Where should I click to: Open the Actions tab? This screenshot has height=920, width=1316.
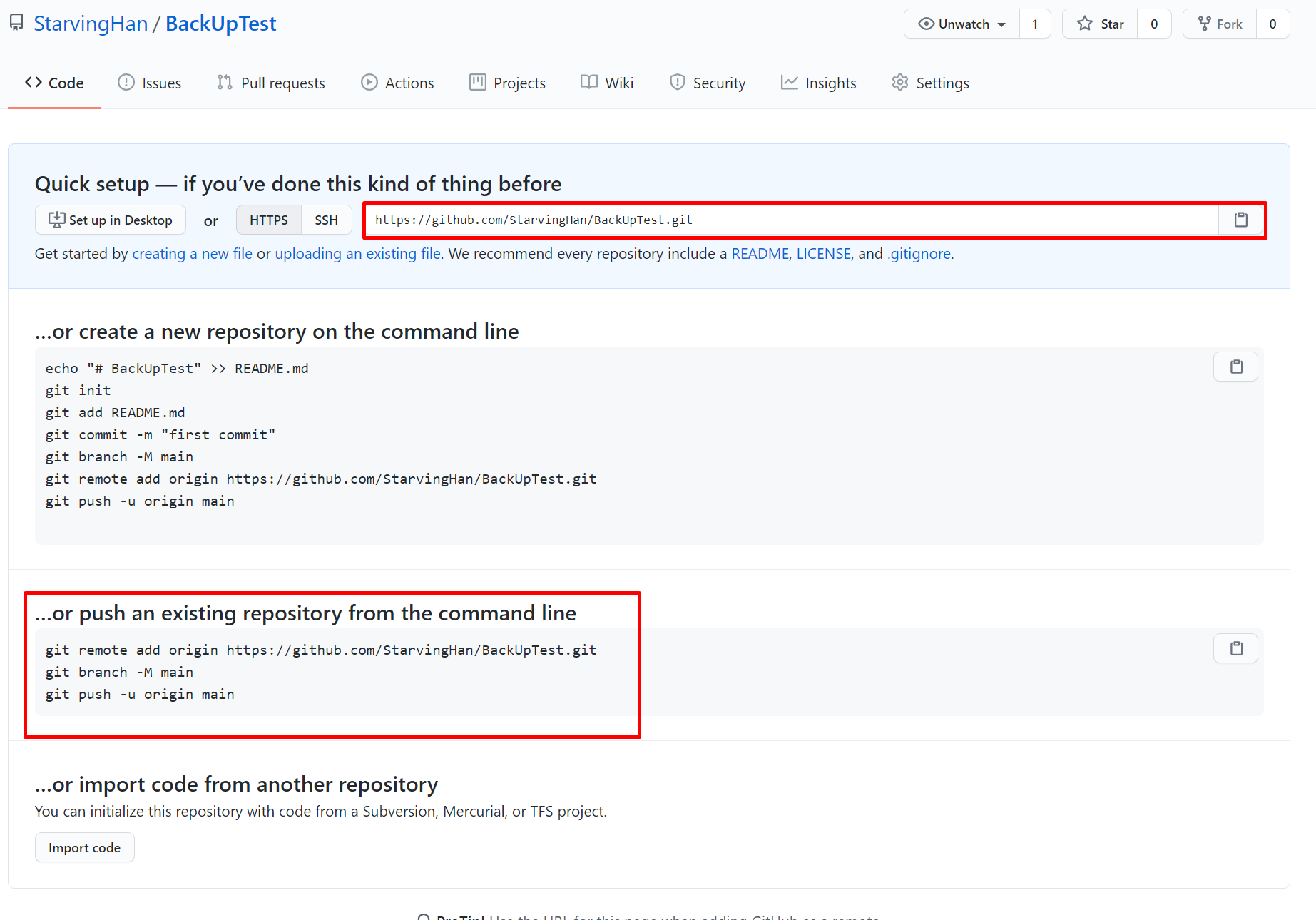point(397,83)
